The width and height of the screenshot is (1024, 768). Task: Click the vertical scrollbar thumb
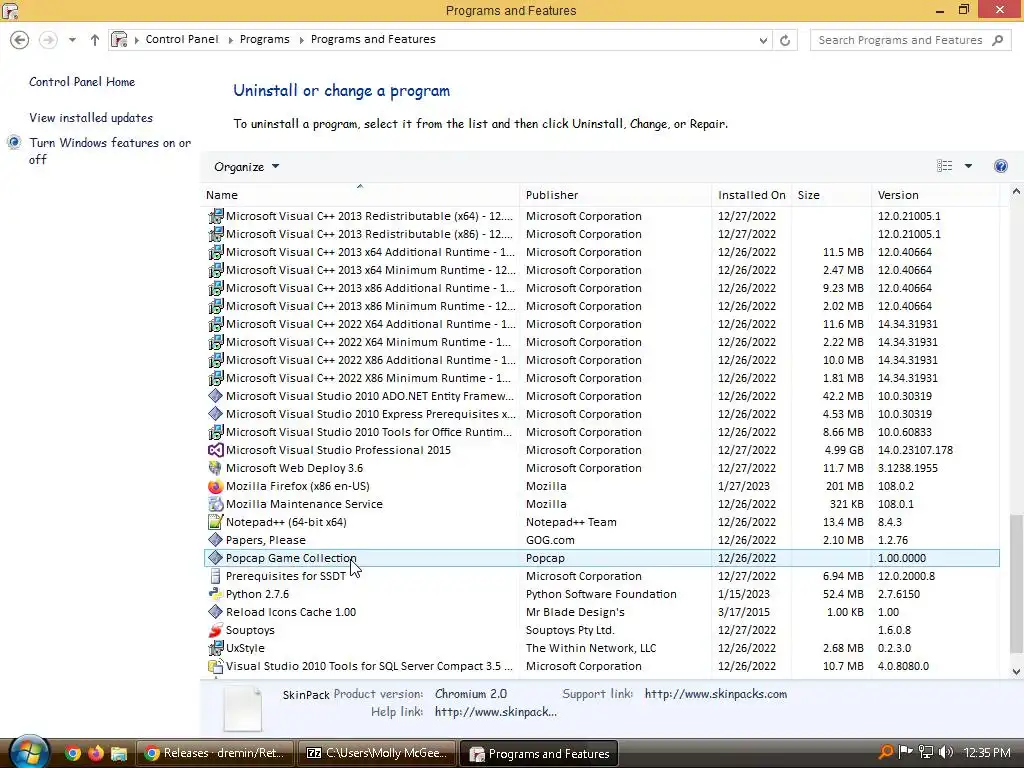(x=1016, y=583)
